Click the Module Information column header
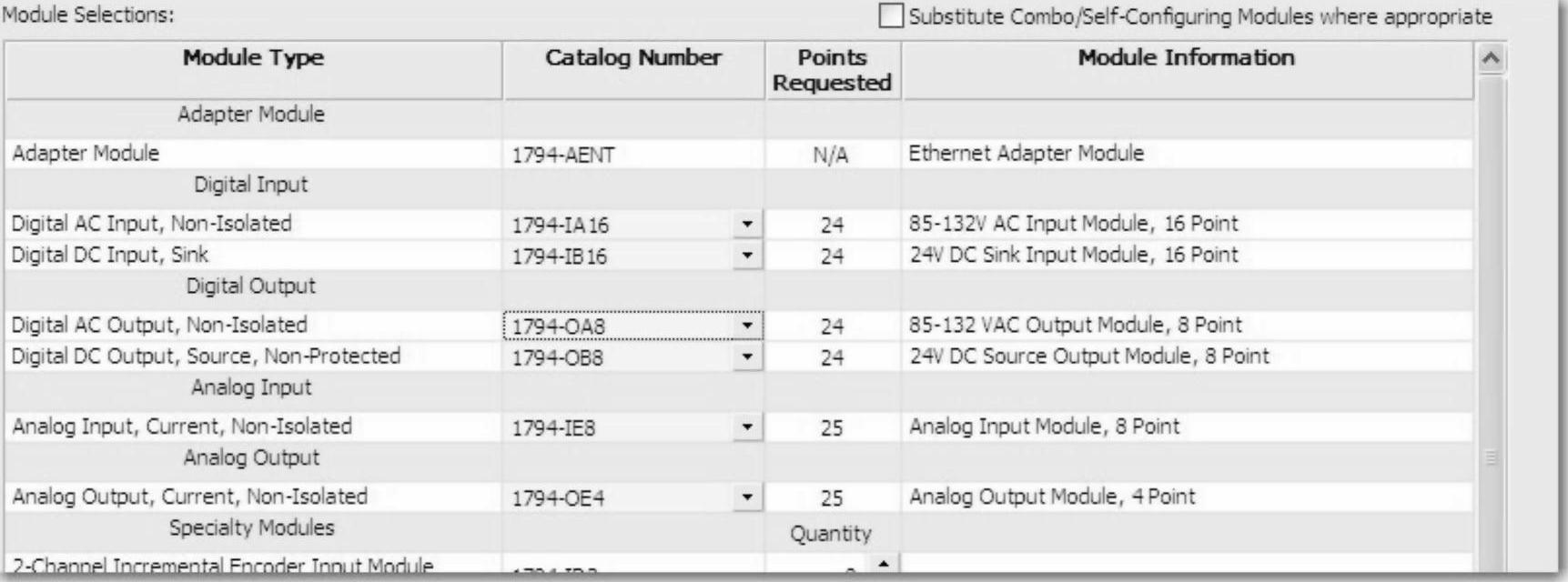Viewport: 1568px width, 582px height. click(x=1186, y=58)
